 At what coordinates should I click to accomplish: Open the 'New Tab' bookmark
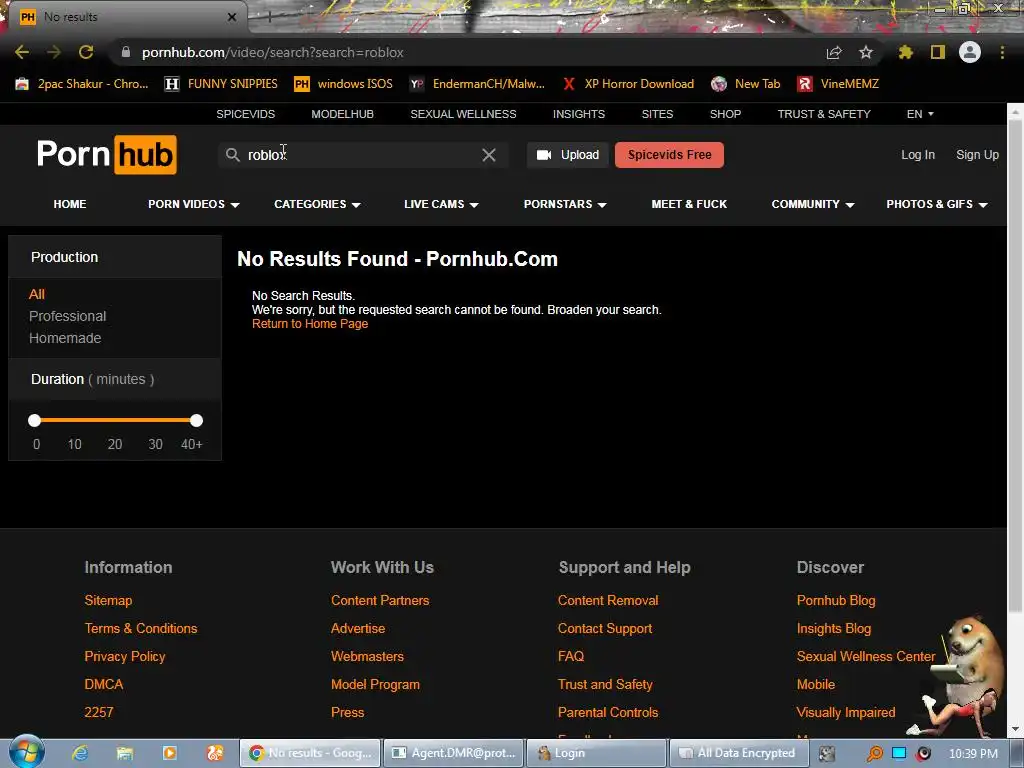click(745, 84)
